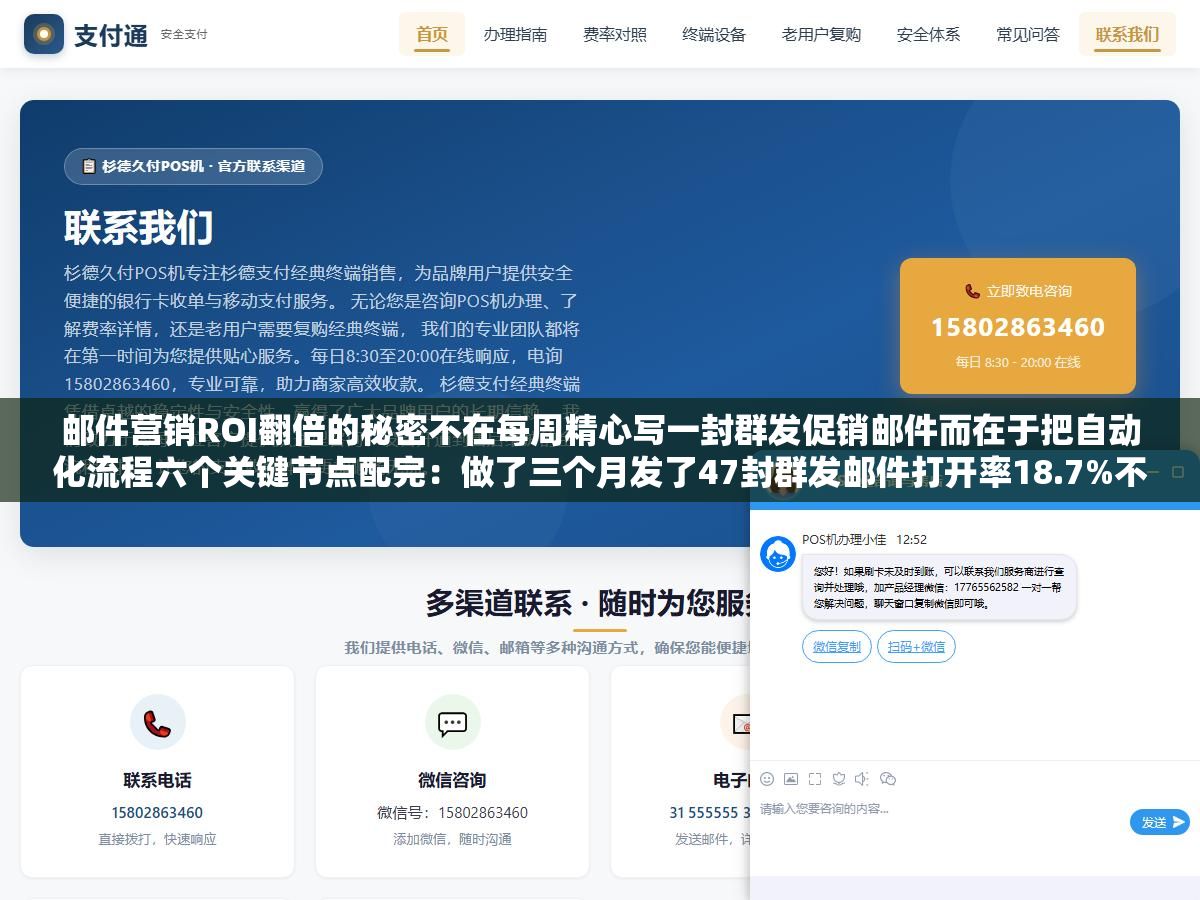Open the 老用户复购 page

coord(821,34)
